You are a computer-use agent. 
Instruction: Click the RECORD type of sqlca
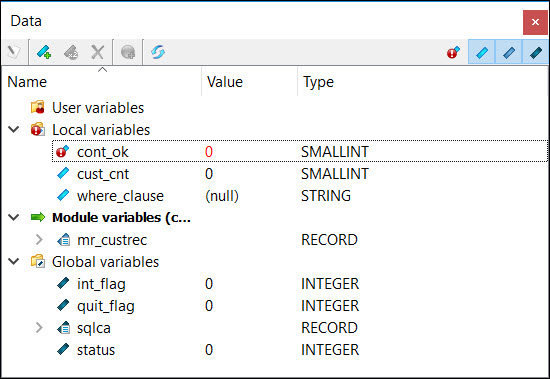[329, 328]
